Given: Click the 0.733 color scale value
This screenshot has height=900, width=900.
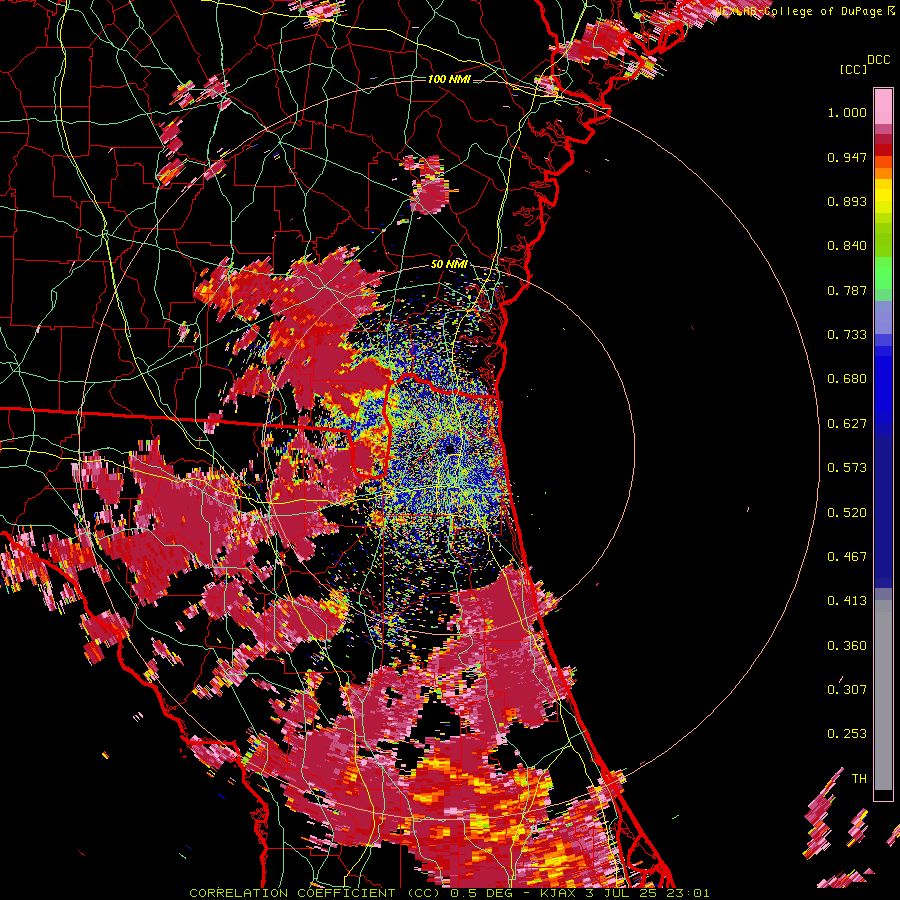Looking at the screenshot, I should click(847, 335).
